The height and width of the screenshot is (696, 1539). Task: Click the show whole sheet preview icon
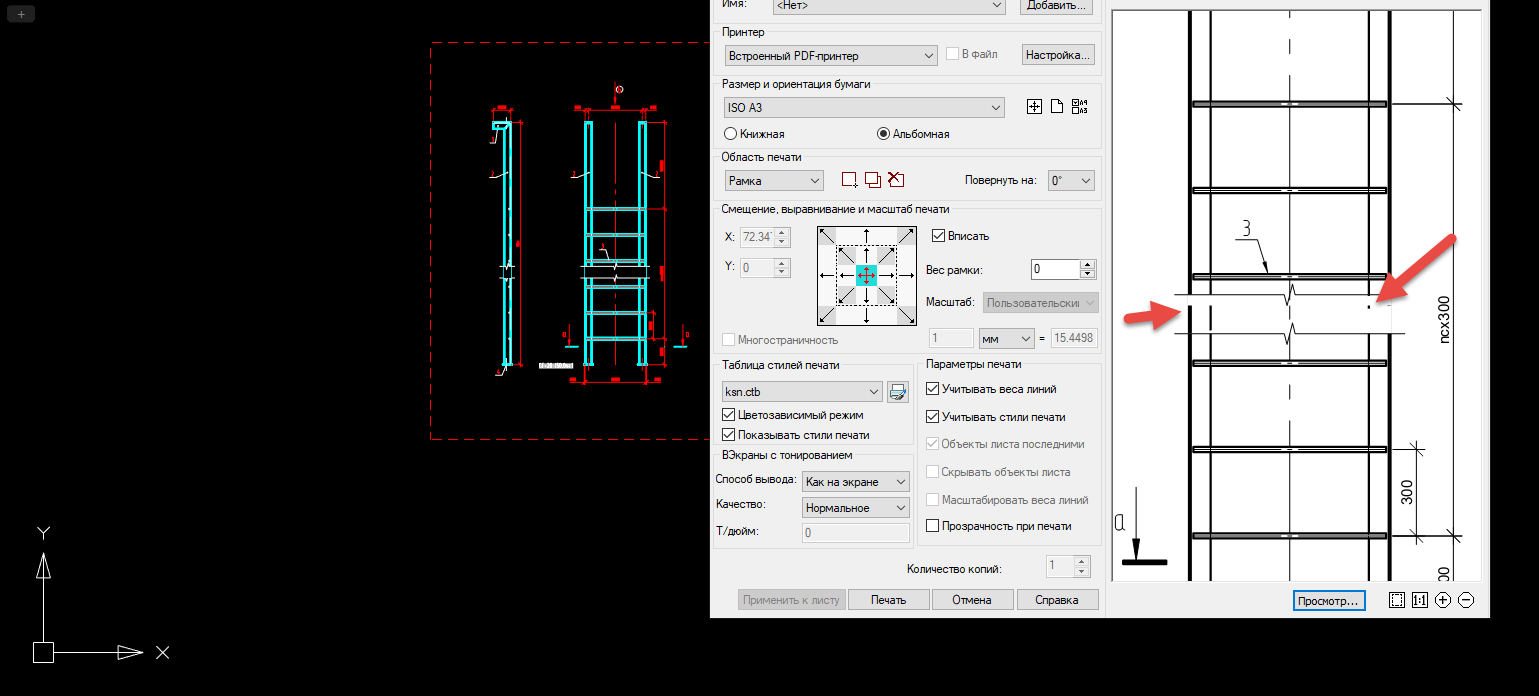tap(1397, 600)
